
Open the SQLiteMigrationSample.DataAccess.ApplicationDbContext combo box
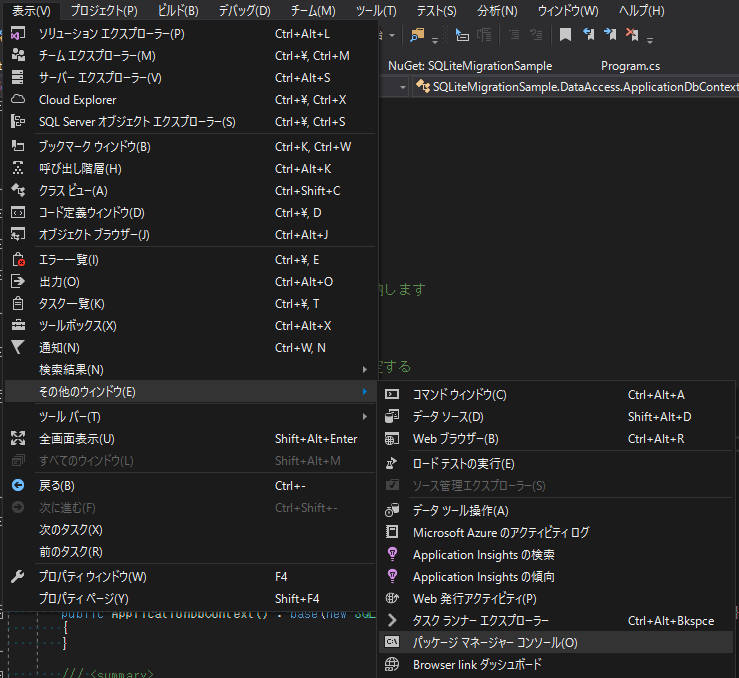575,87
